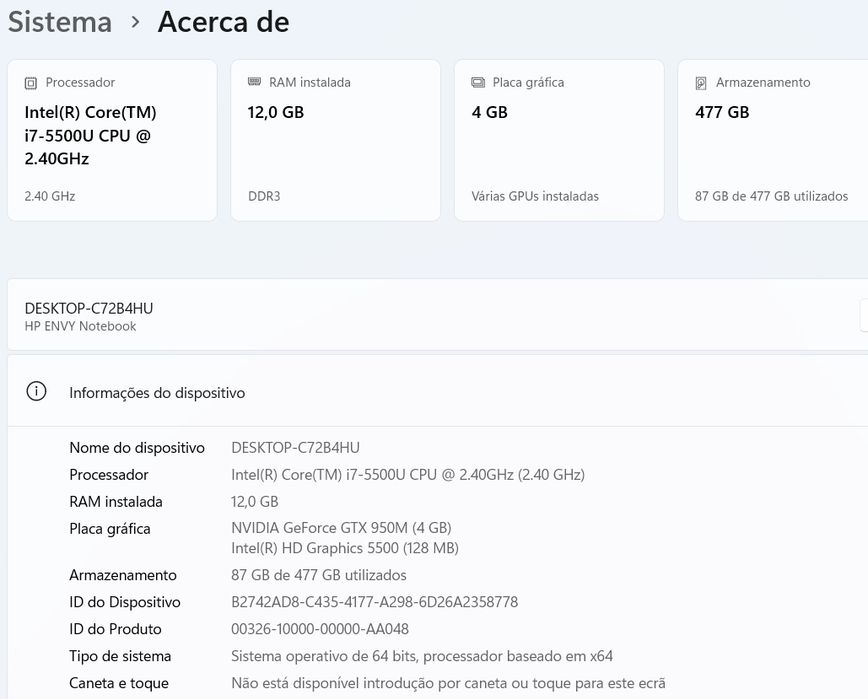Click the Armazenamento drive icon
868x699 pixels.
point(701,83)
